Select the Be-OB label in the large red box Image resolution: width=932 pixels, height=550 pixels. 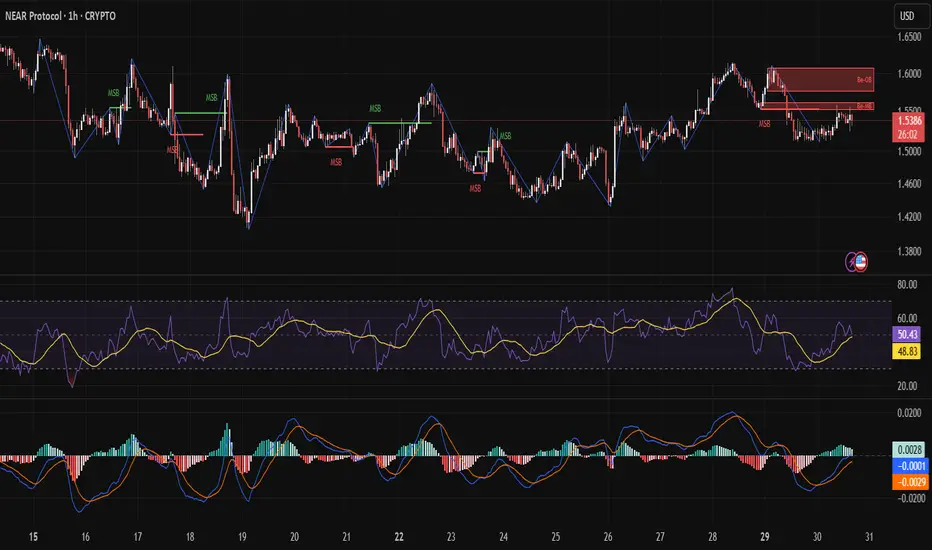point(864,80)
